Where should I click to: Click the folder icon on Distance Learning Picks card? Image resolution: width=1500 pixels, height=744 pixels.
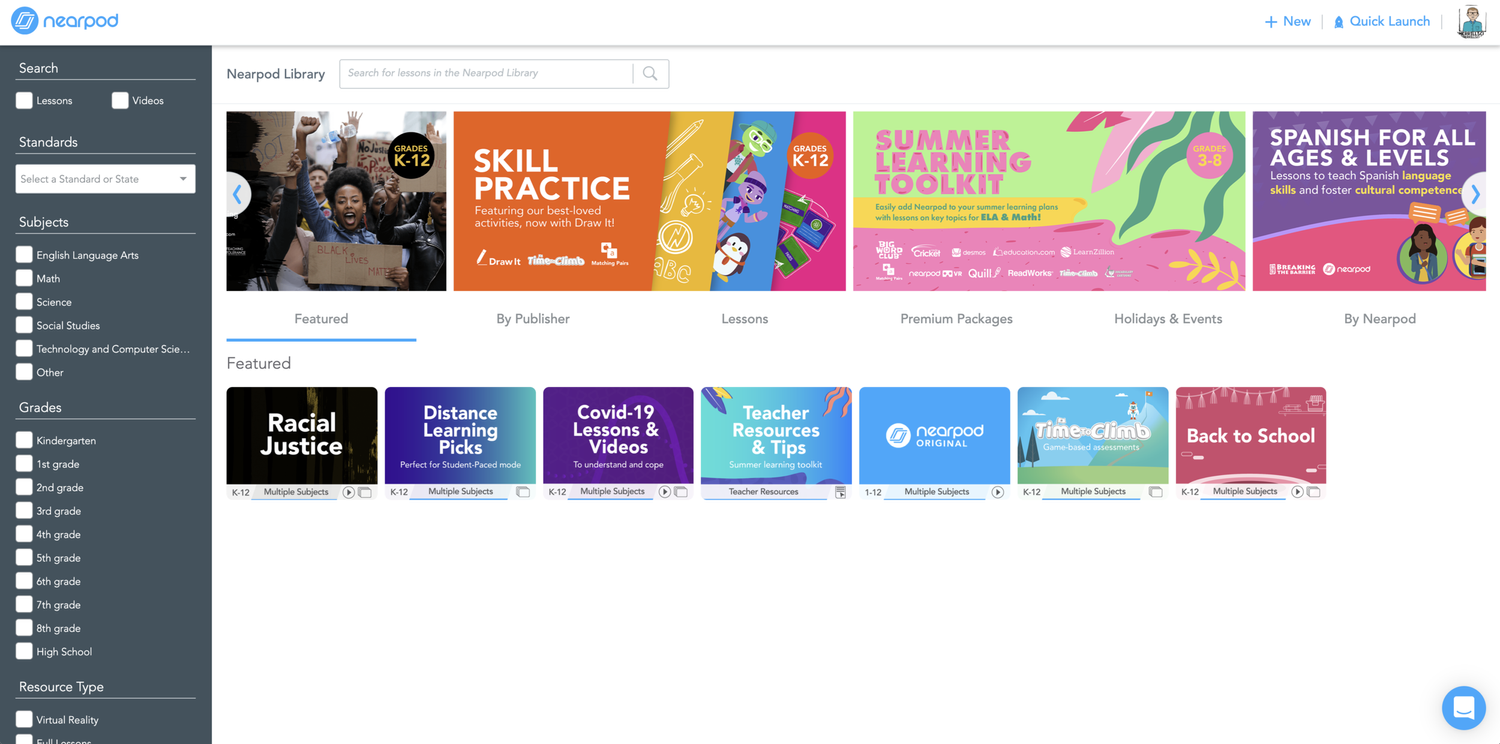522,491
